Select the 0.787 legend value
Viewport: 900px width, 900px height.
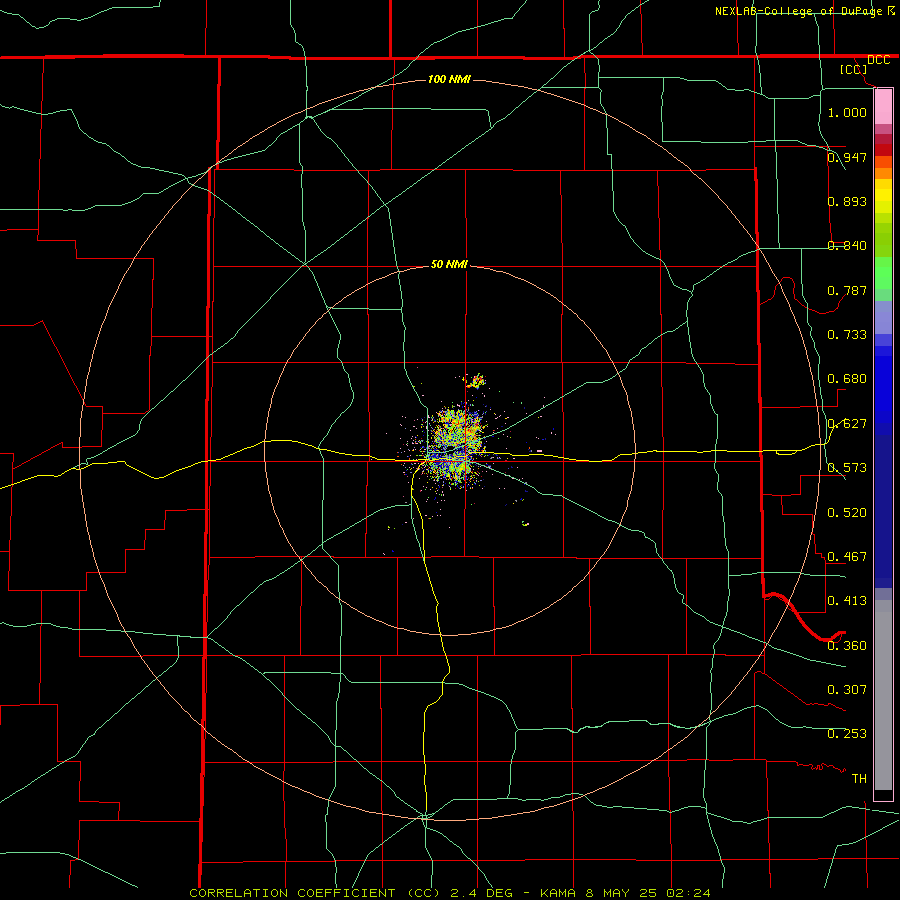[x=847, y=290]
